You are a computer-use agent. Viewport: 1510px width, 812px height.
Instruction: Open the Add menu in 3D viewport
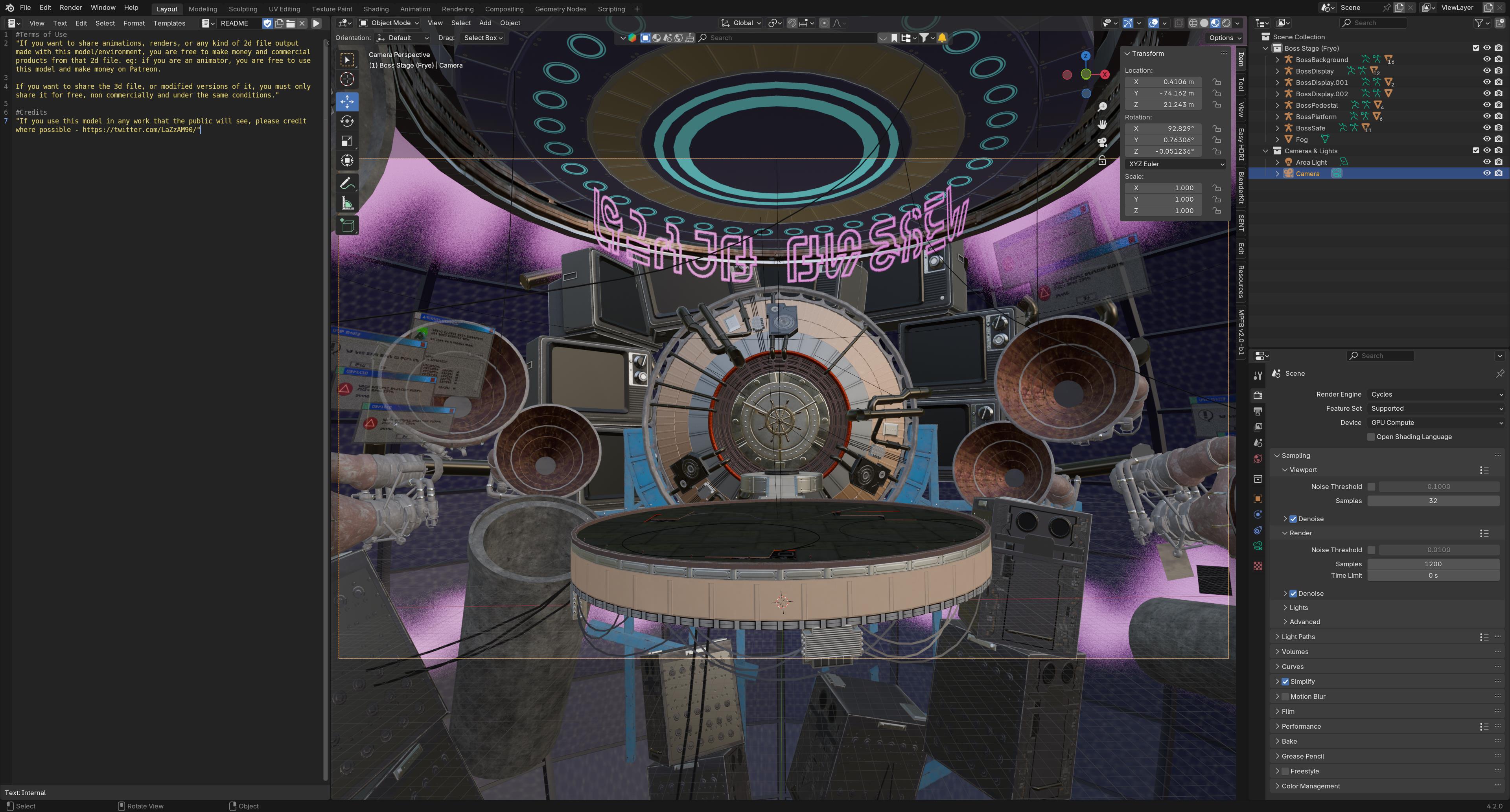point(485,24)
